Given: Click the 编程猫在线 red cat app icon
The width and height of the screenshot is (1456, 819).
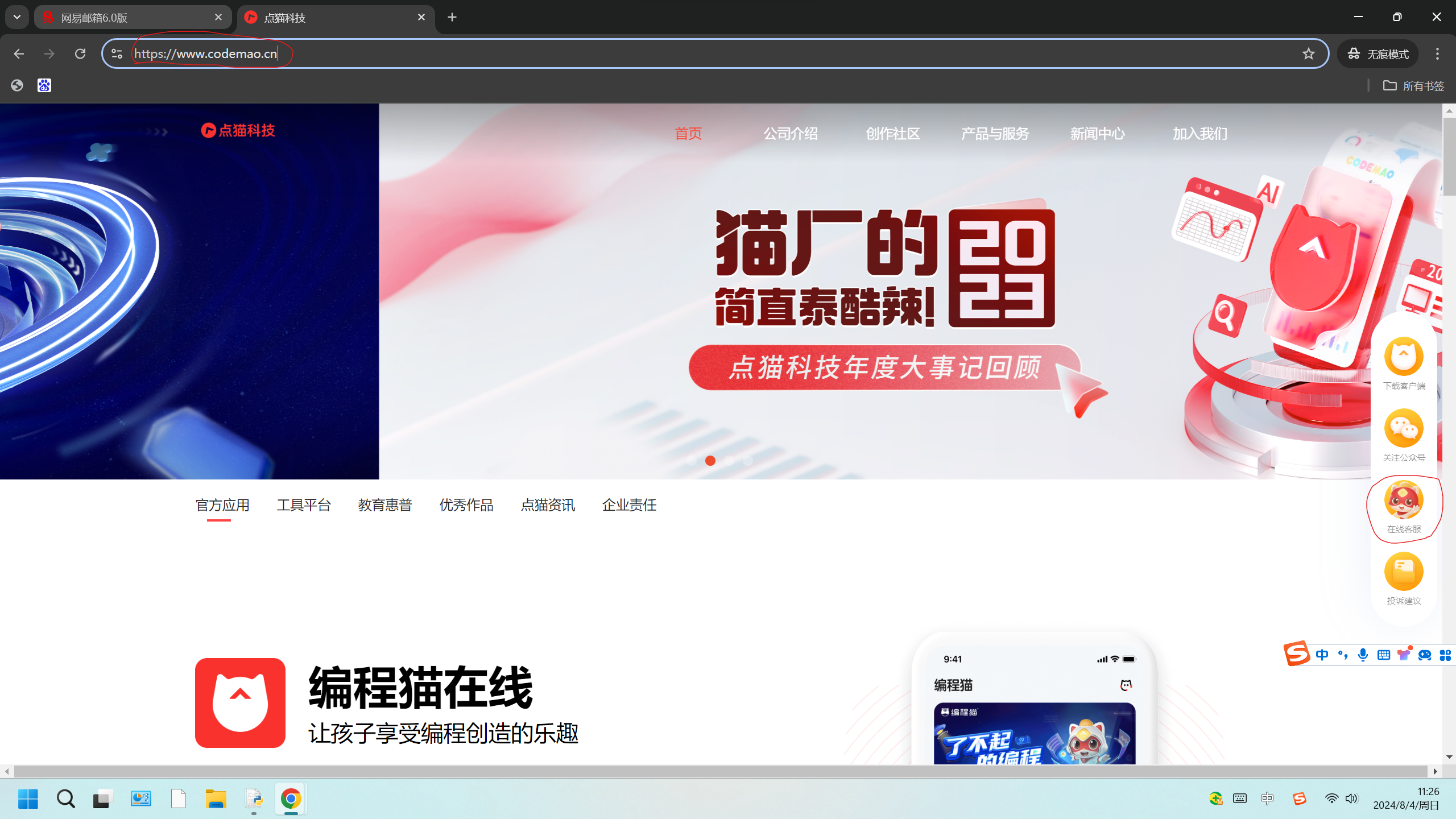Looking at the screenshot, I should pos(240,703).
